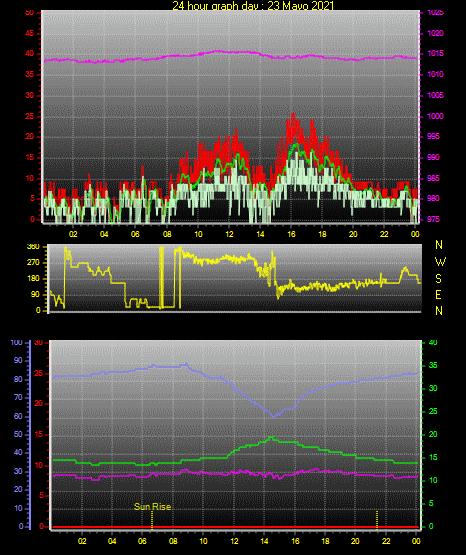Click the sunset dotted marker near 22
466x555 pixels.
point(377,520)
